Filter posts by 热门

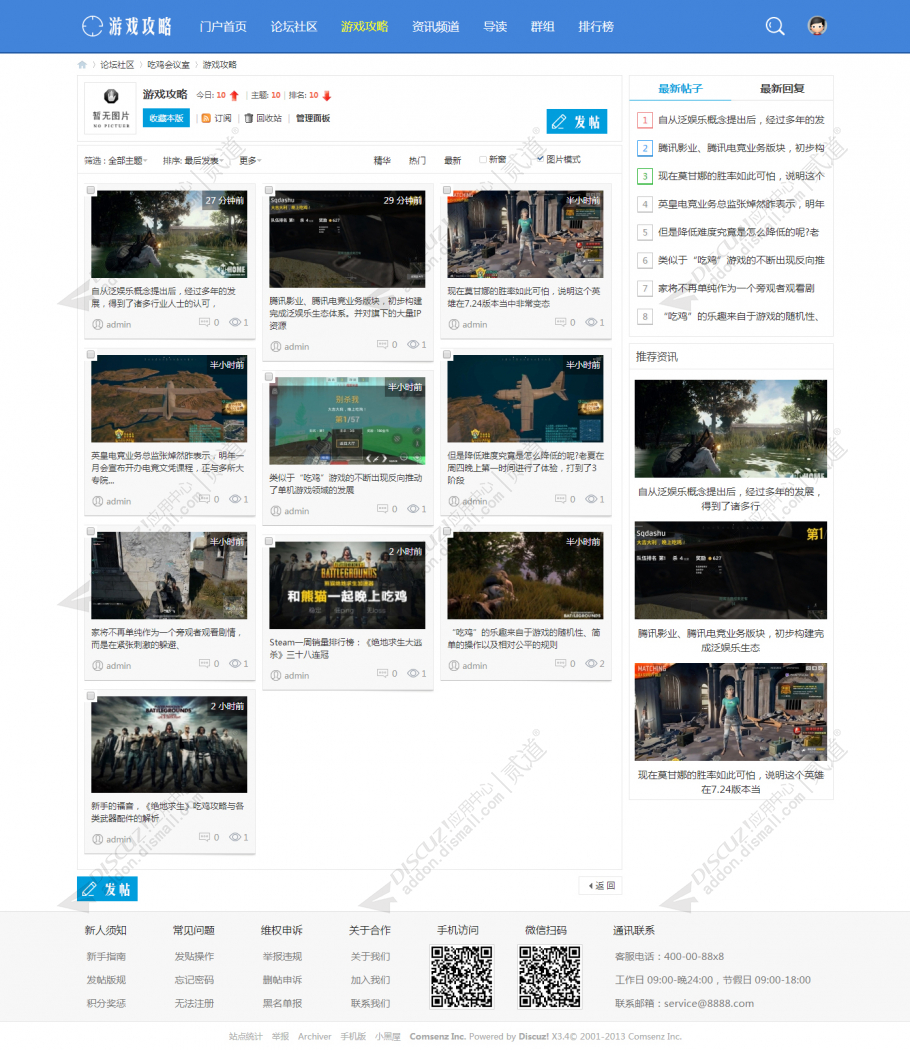point(417,161)
